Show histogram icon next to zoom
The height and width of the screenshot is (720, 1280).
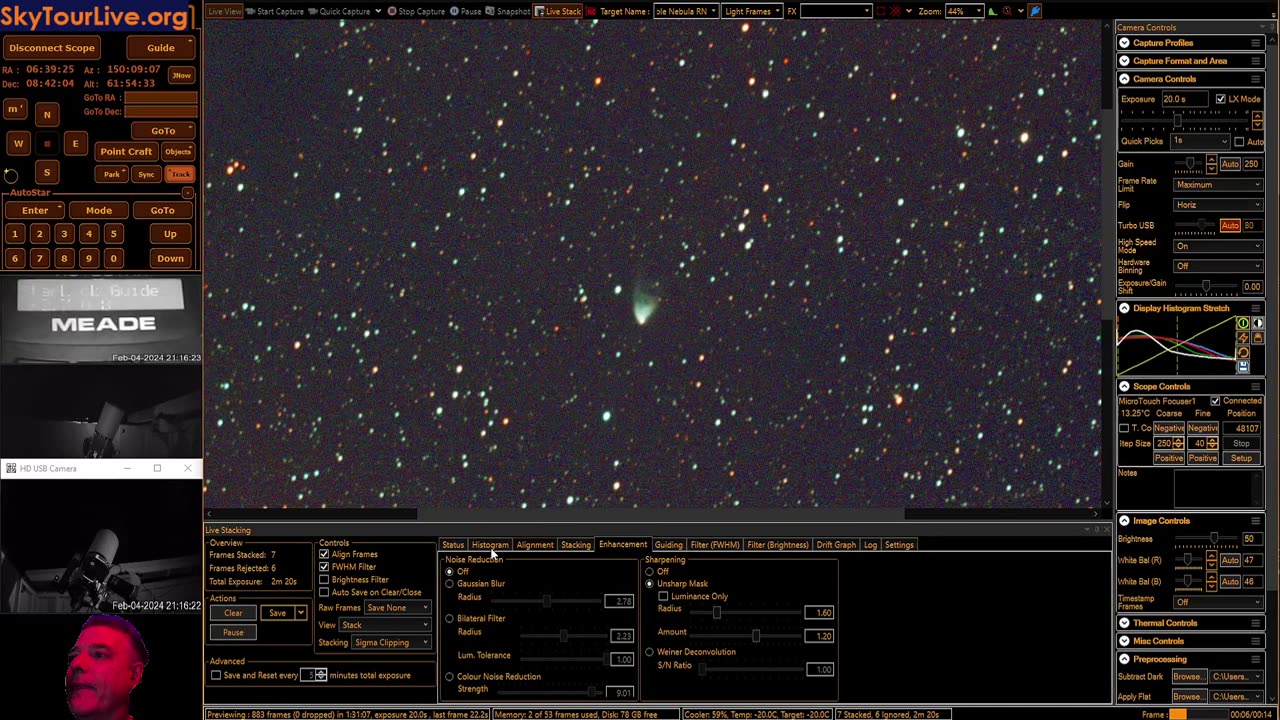pyautogui.click(x=993, y=11)
